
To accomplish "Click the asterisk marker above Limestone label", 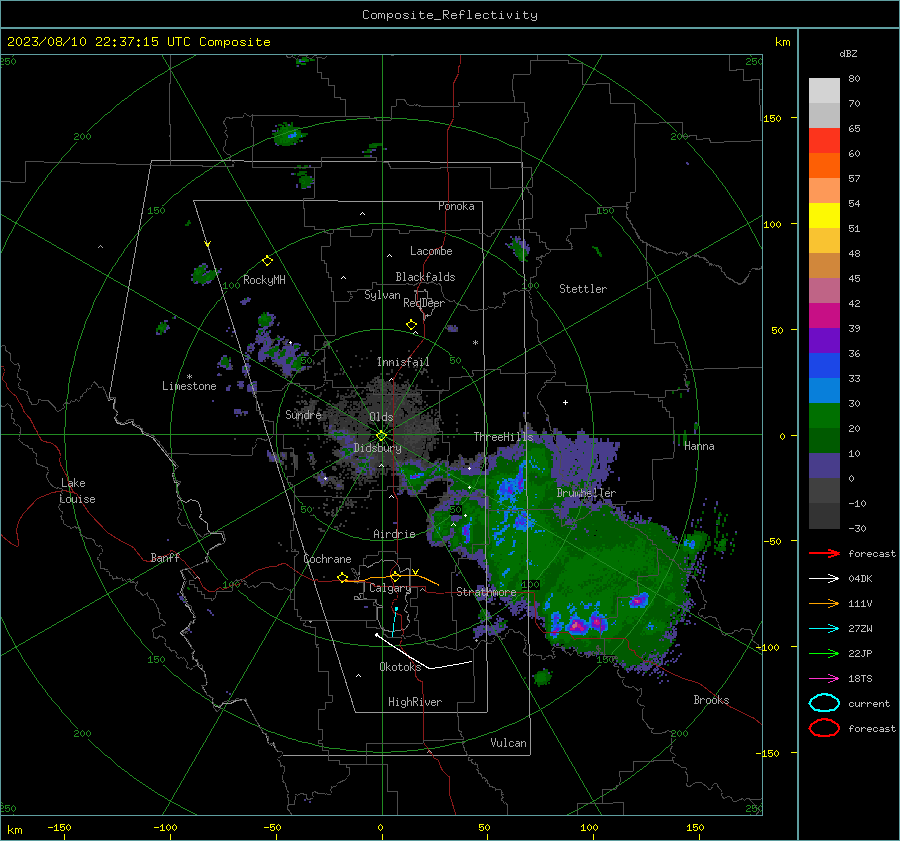I will coord(189,377).
